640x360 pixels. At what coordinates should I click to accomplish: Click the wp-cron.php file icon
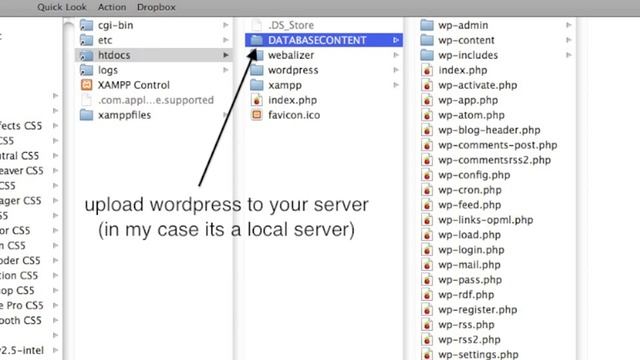coord(427,190)
